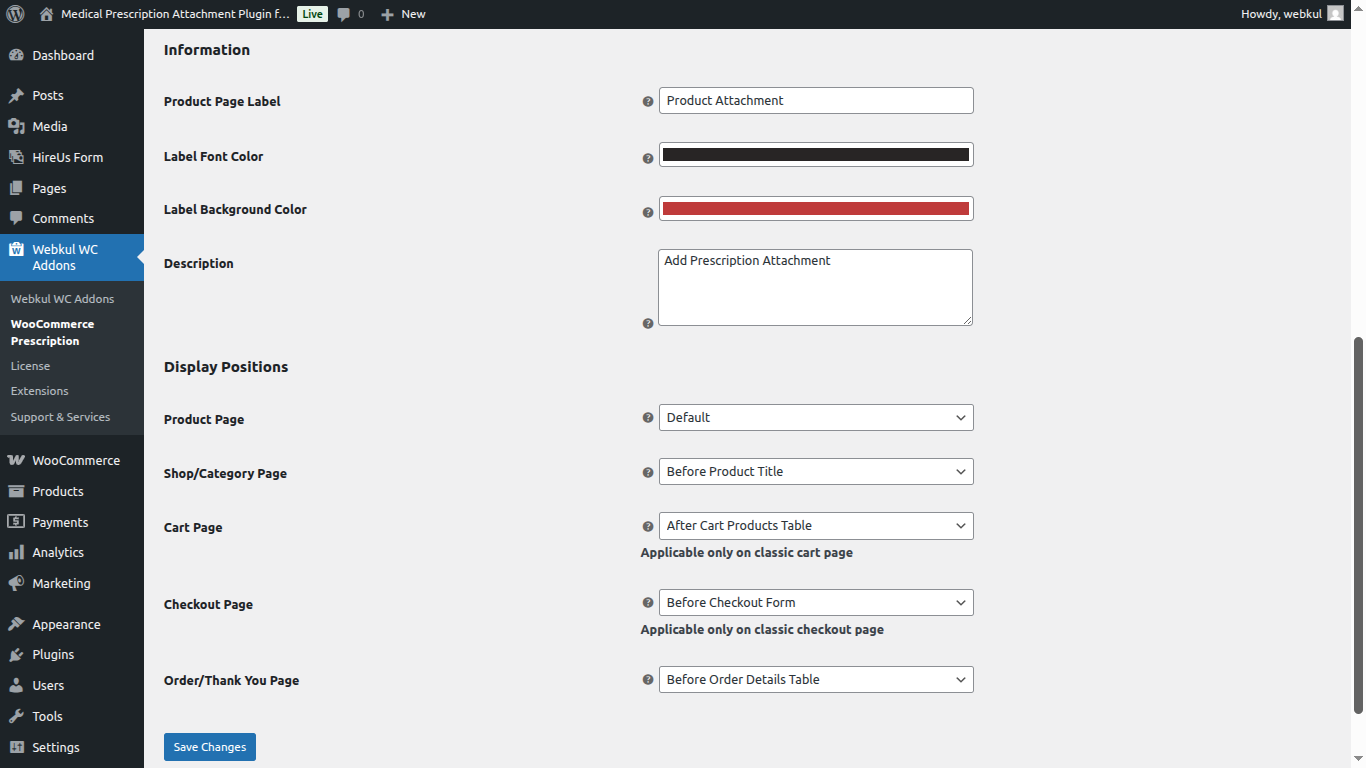Click the Live status badge
Viewport: 1366px width, 768px height.
tap(312, 14)
